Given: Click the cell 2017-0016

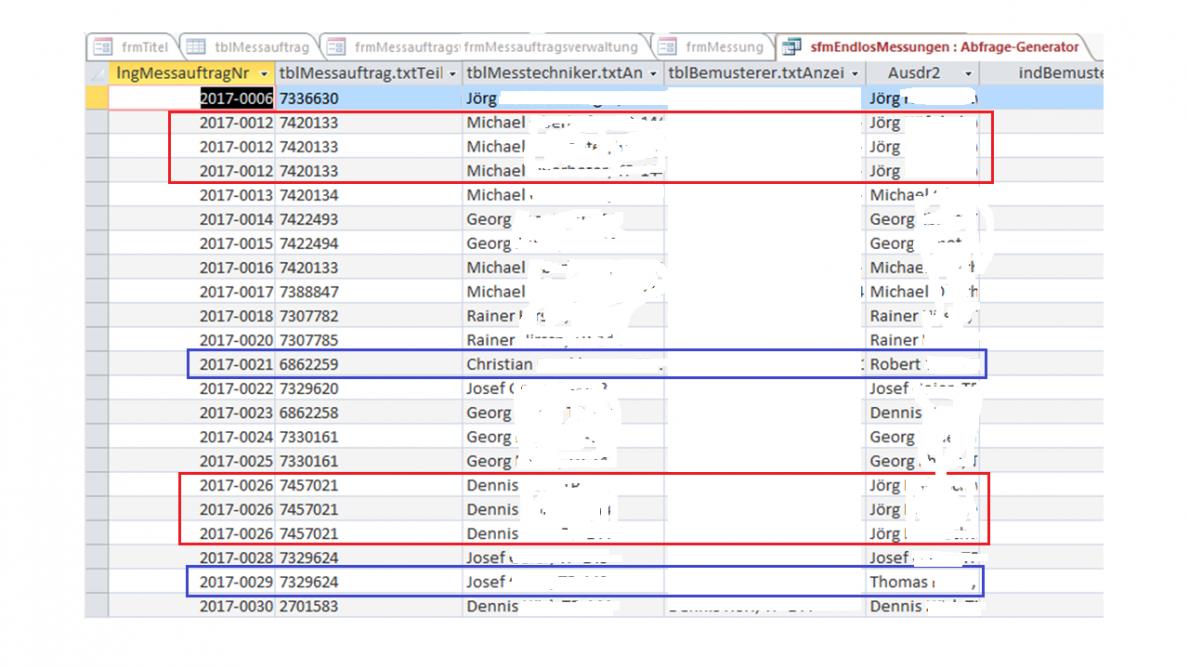Looking at the screenshot, I should coord(192,268).
